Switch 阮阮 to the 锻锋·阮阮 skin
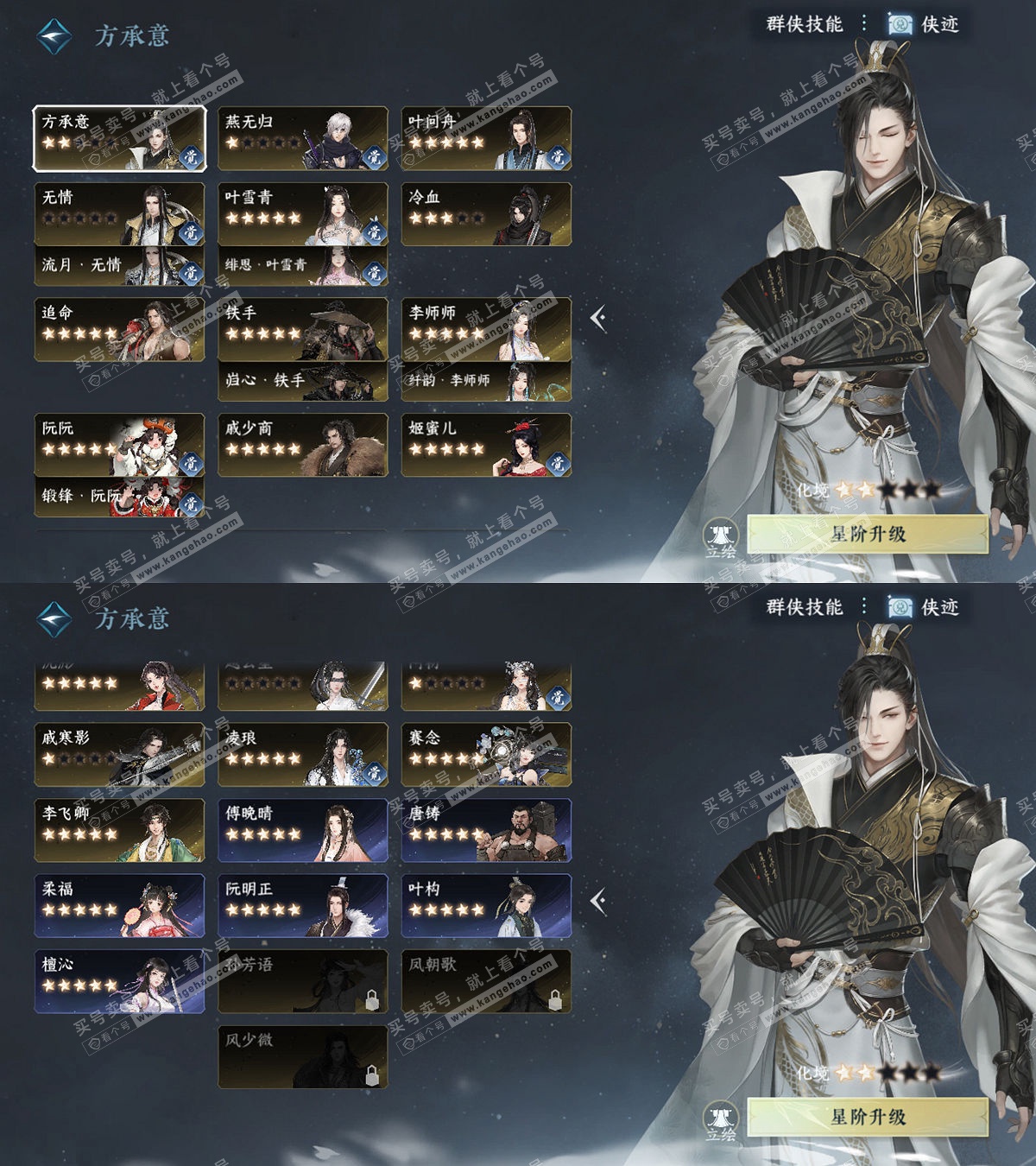This screenshot has height=1166, width=1036. [x=120, y=497]
